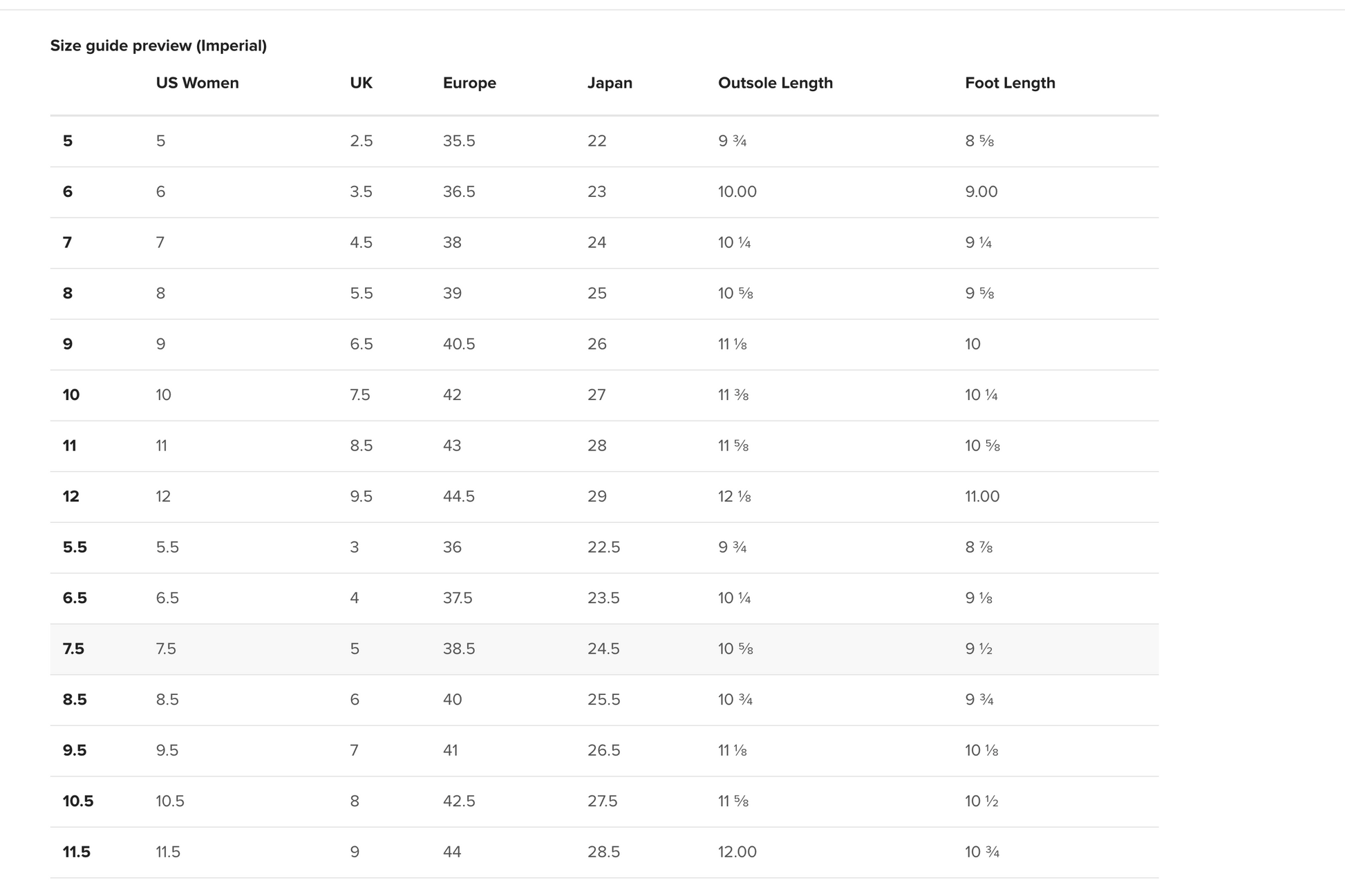Click the bold 8.5 row label

point(75,699)
